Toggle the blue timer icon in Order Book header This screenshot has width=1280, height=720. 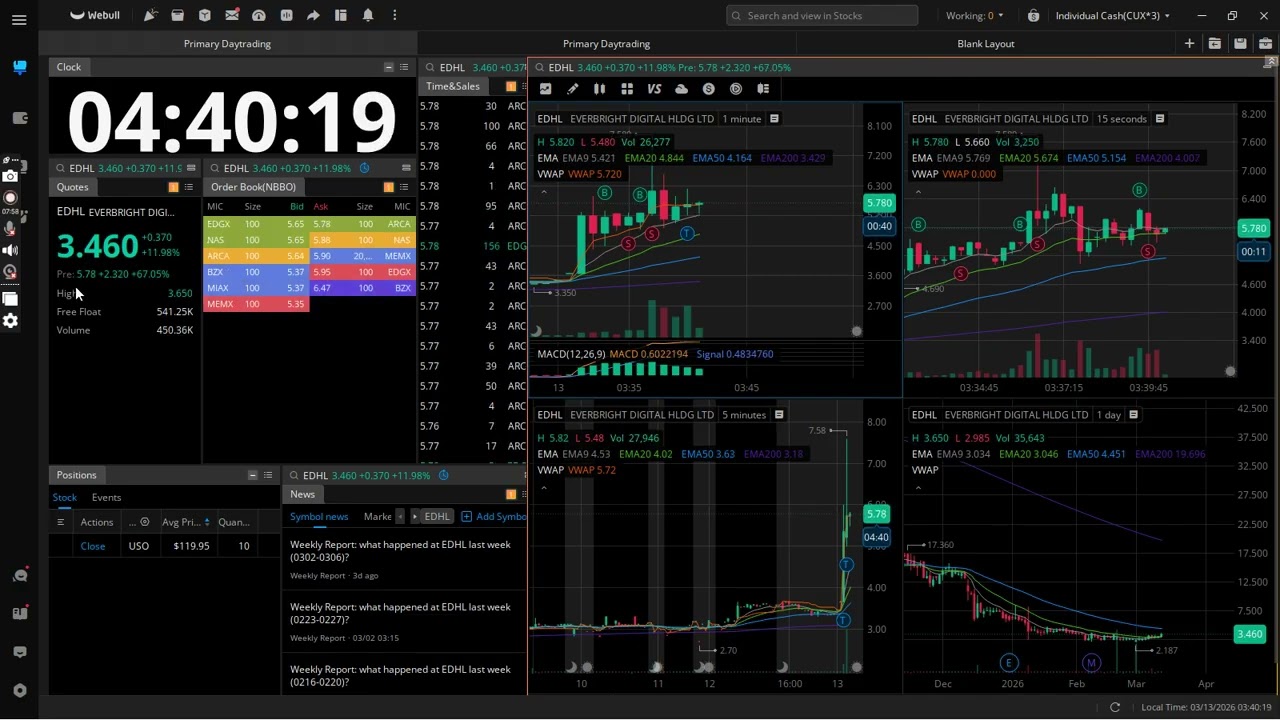coord(364,168)
